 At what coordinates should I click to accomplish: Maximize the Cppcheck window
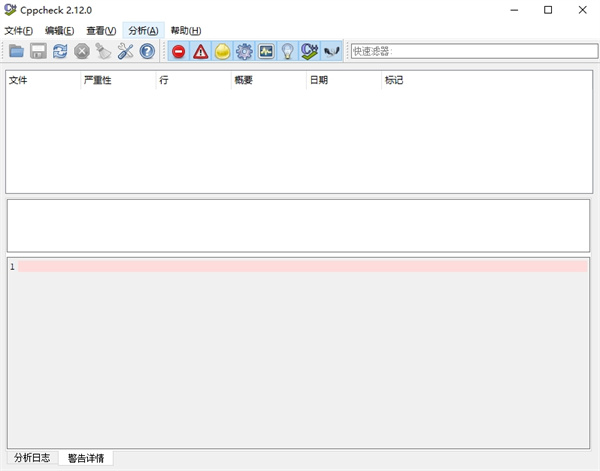pyautogui.click(x=548, y=10)
